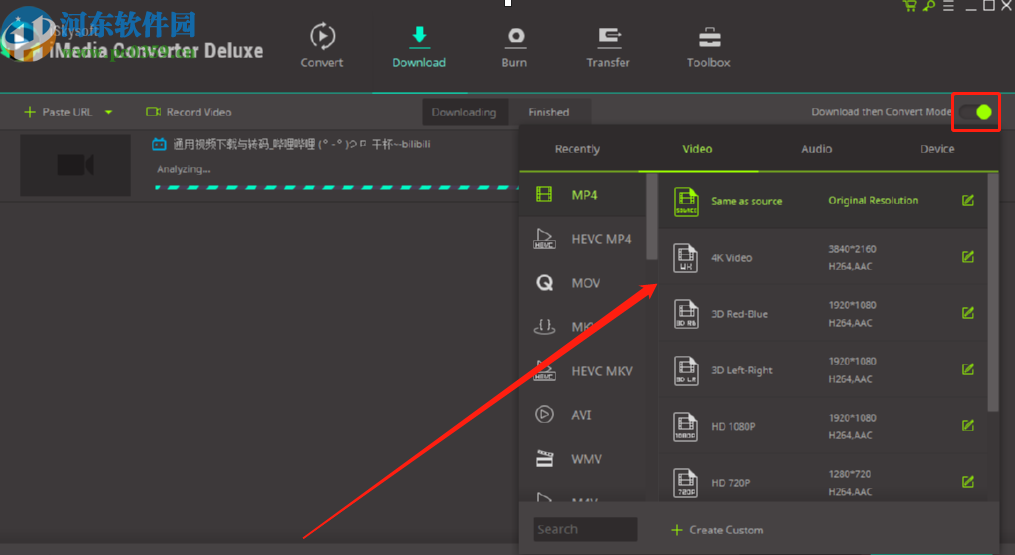The width and height of the screenshot is (1015, 555).
Task: Select 4K Video preset
Action: click(x=823, y=257)
